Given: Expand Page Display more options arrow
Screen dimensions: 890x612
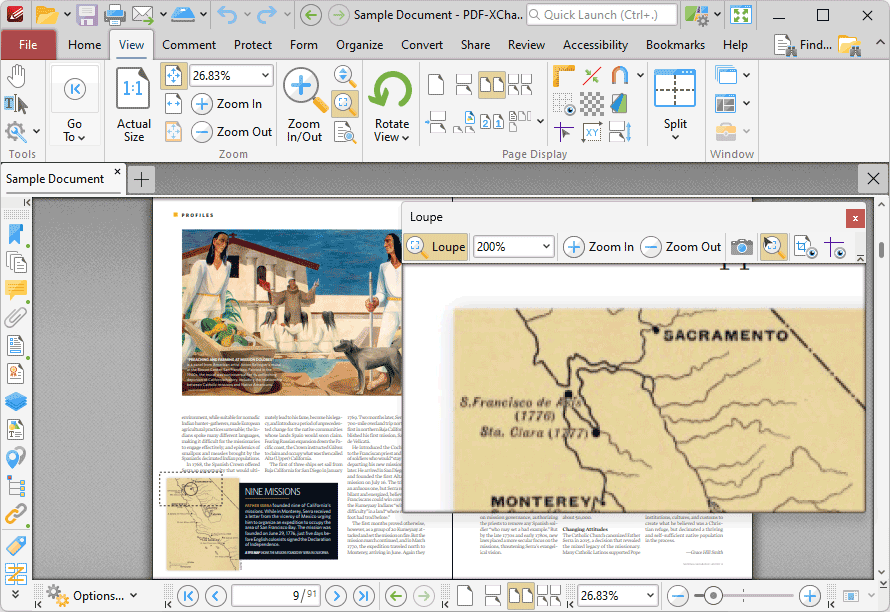Looking at the screenshot, I should (x=540, y=121).
